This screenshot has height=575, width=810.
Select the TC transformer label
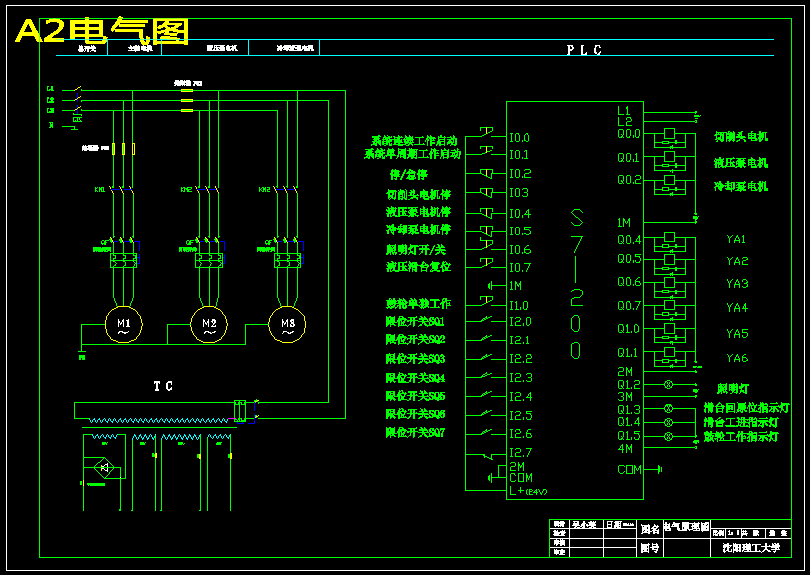[x=163, y=386]
